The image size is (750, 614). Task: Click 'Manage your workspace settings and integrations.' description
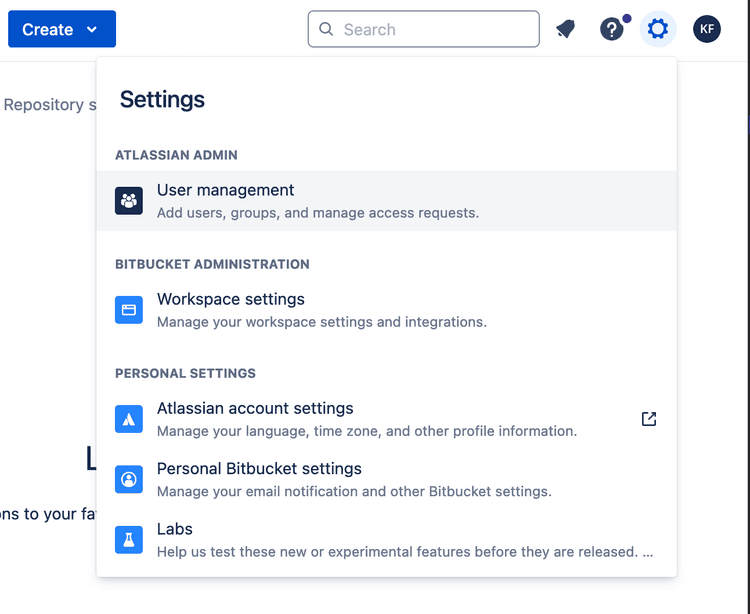[322, 322]
